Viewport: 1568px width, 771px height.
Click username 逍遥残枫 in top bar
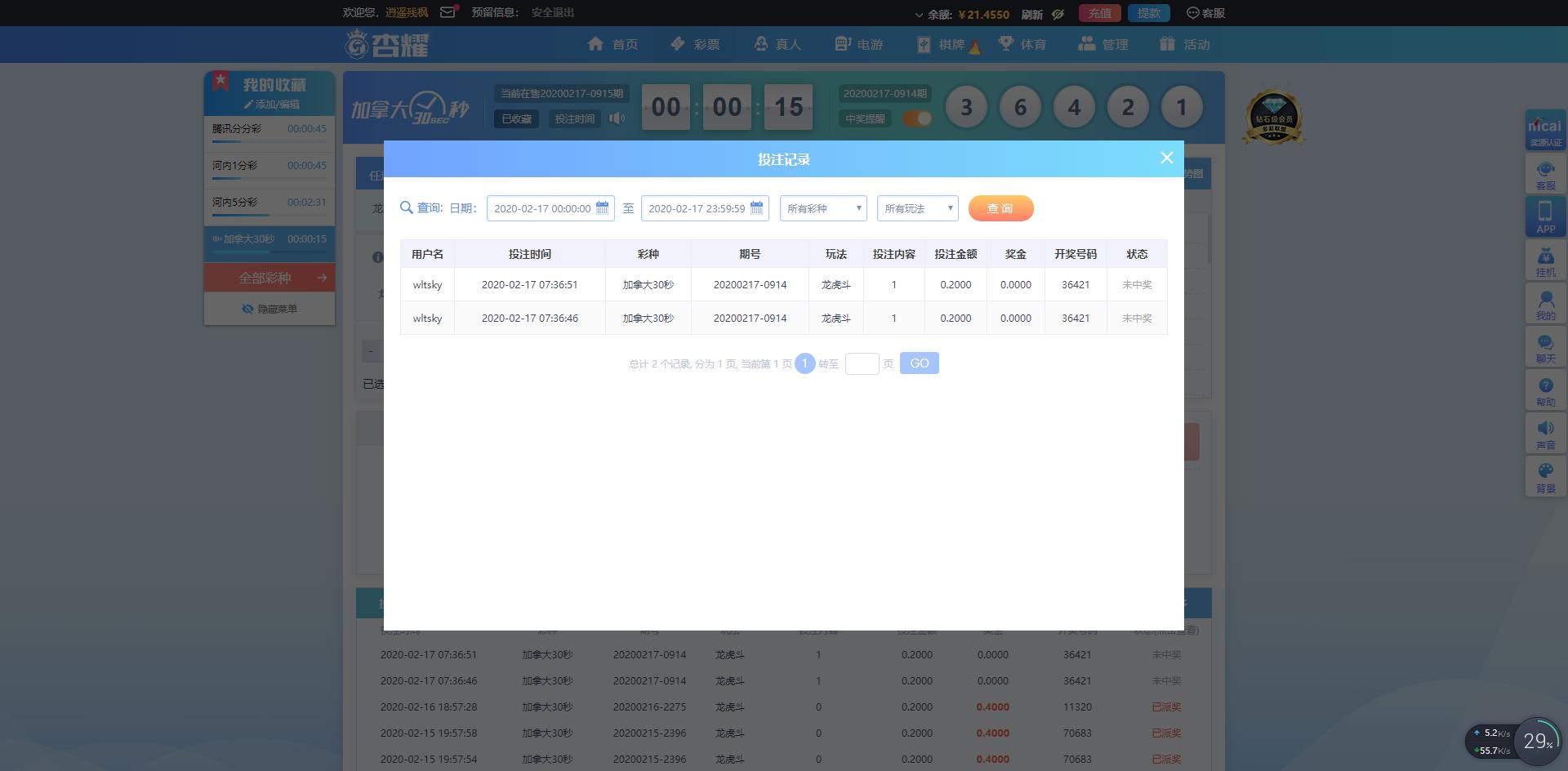pyautogui.click(x=407, y=12)
